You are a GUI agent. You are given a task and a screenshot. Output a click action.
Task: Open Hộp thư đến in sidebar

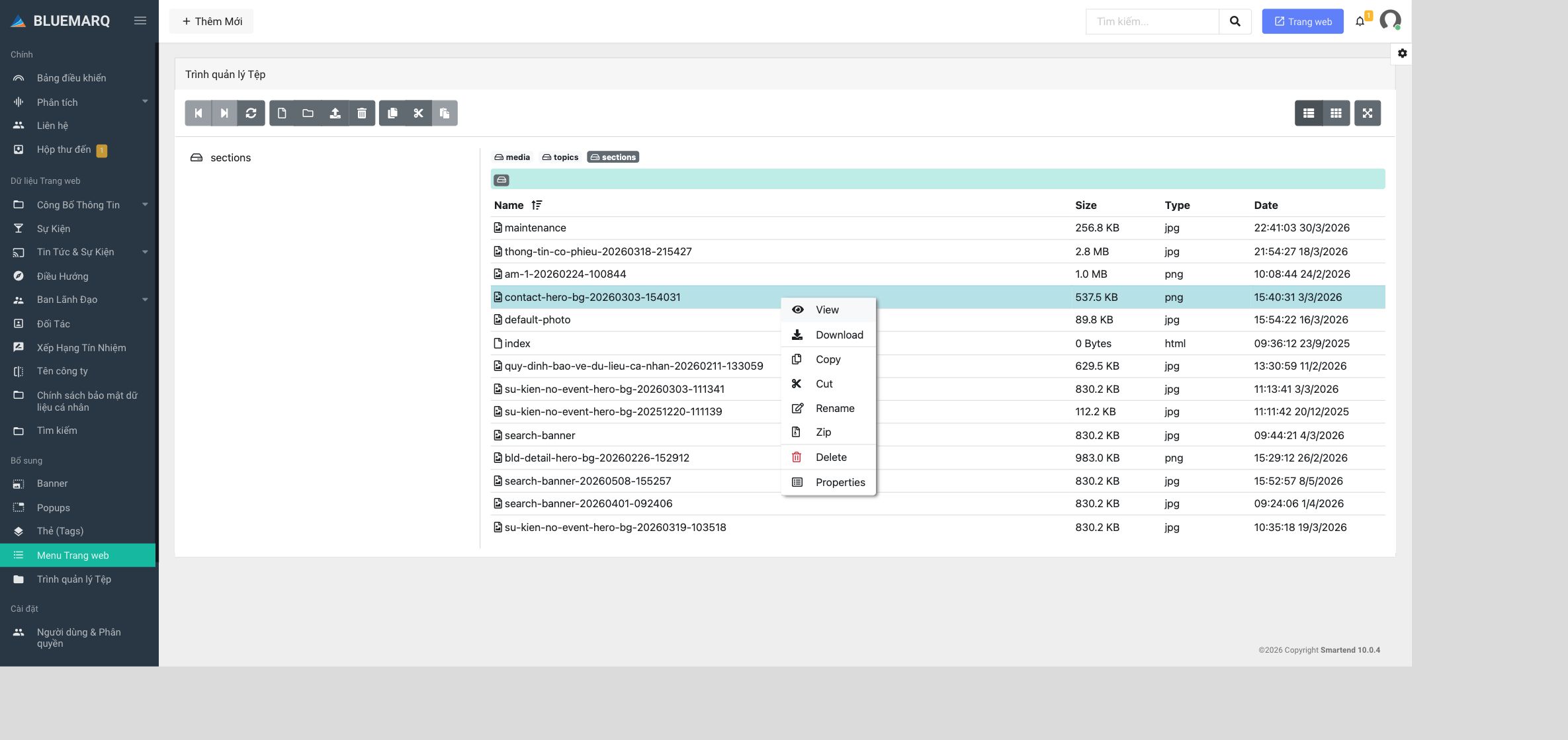pyautogui.click(x=78, y=150)
